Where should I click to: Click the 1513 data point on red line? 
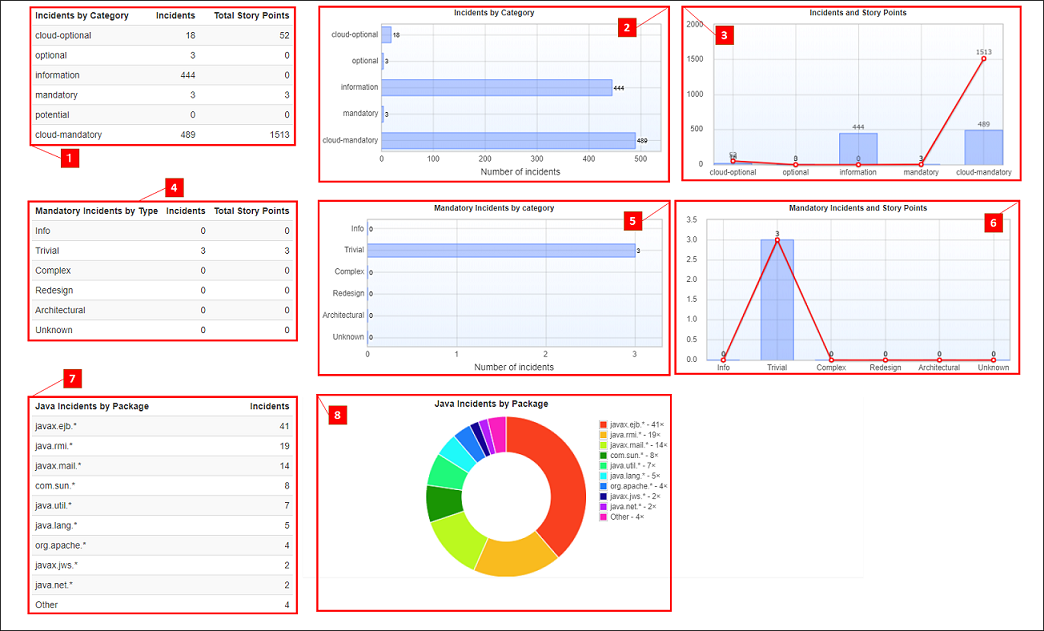pos(983,59)
